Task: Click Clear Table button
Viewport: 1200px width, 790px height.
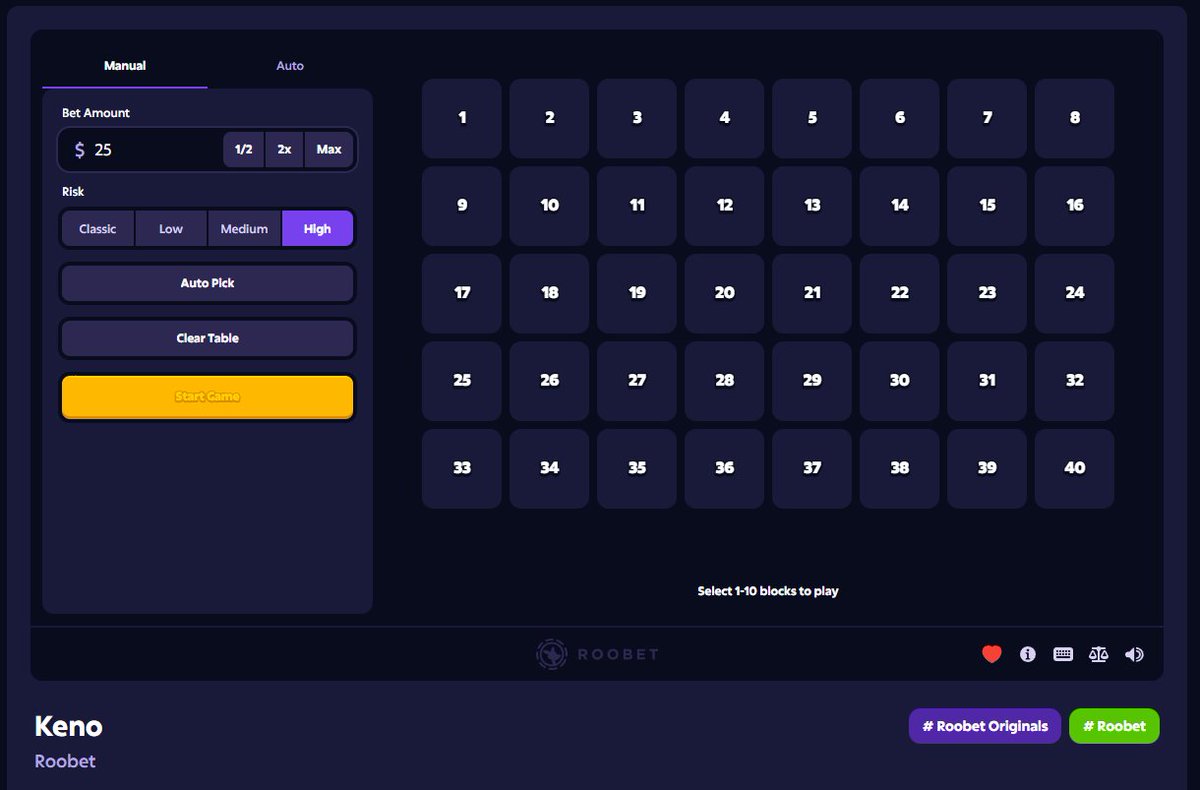Action: [x=208, y=338]
